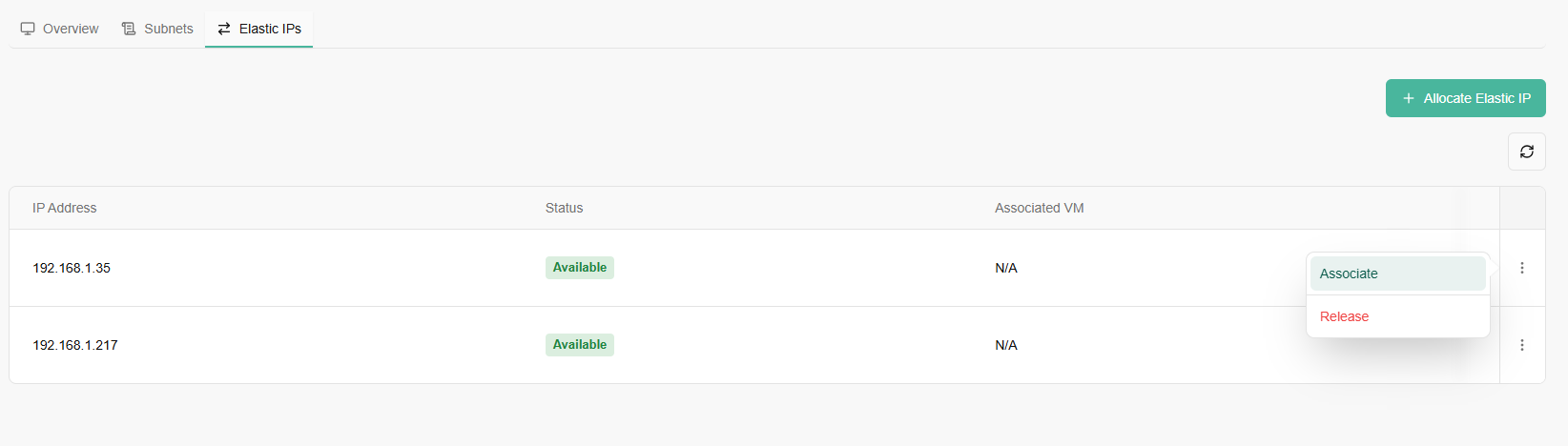
Task: Click the Available badge for 192.168.1.217
Action: 579,345
